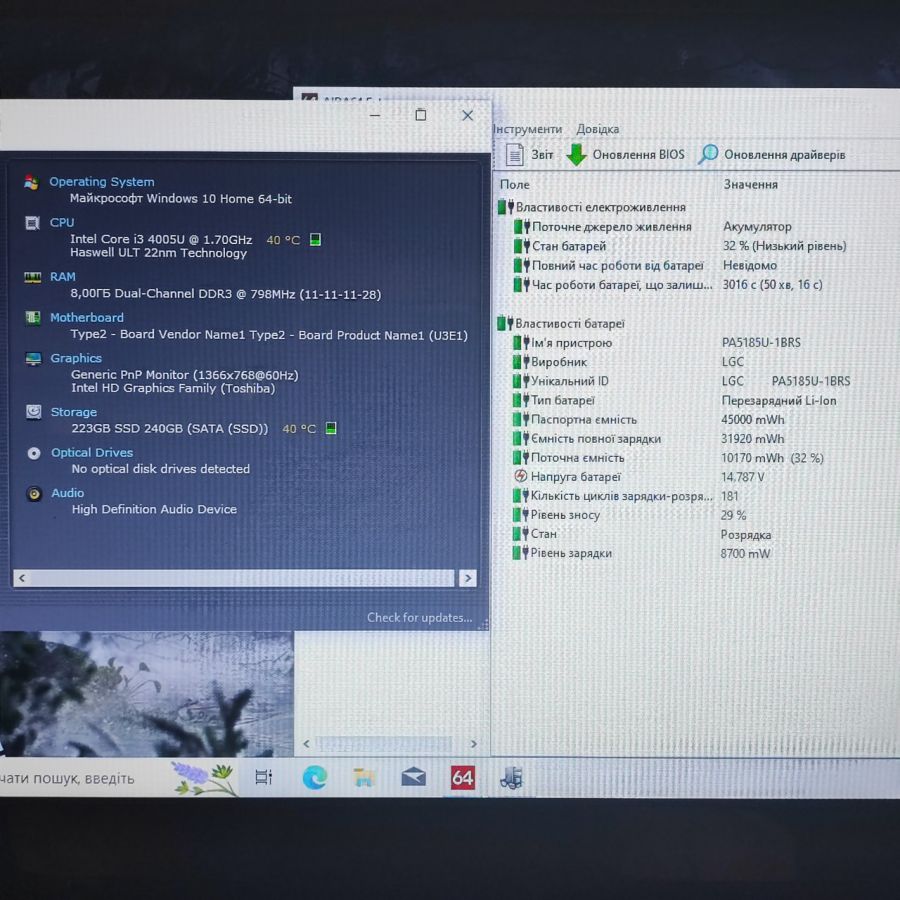Open the Інструменти menu in AIDA64
The width and height of the screenshot is (900, 900).
(527, 129)
